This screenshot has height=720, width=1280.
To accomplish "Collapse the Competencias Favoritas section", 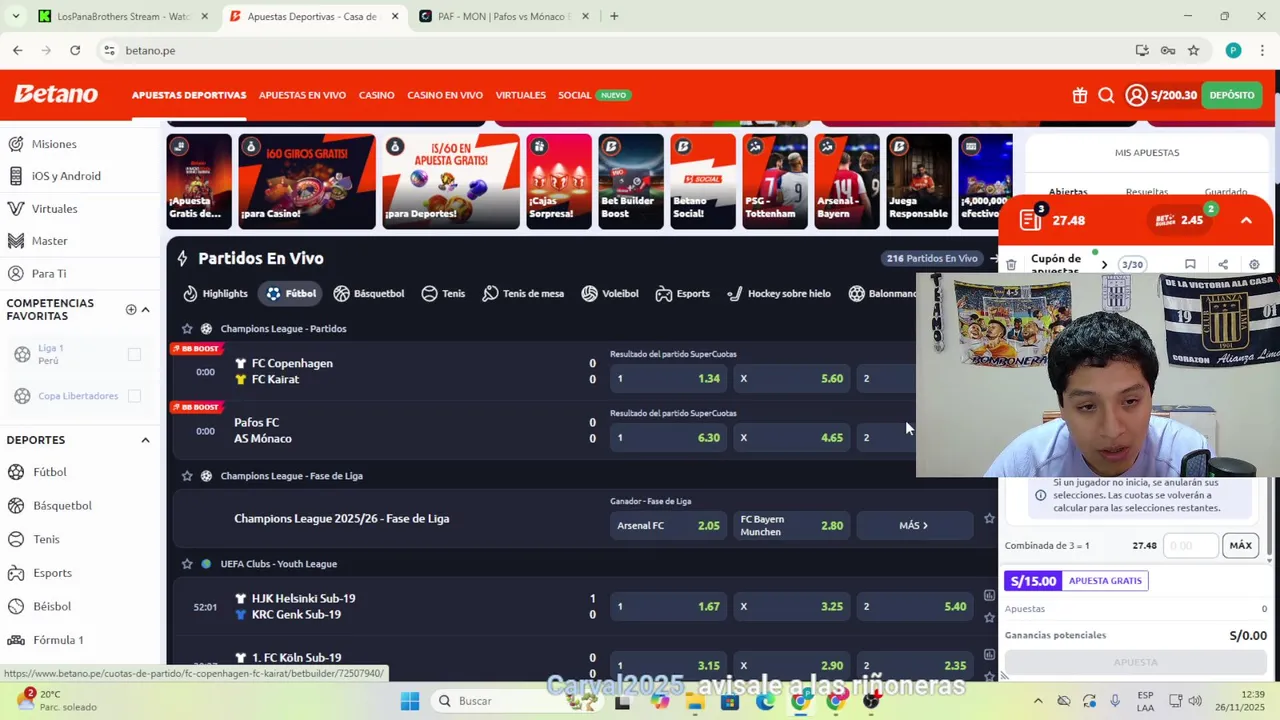I will [145, 309].
